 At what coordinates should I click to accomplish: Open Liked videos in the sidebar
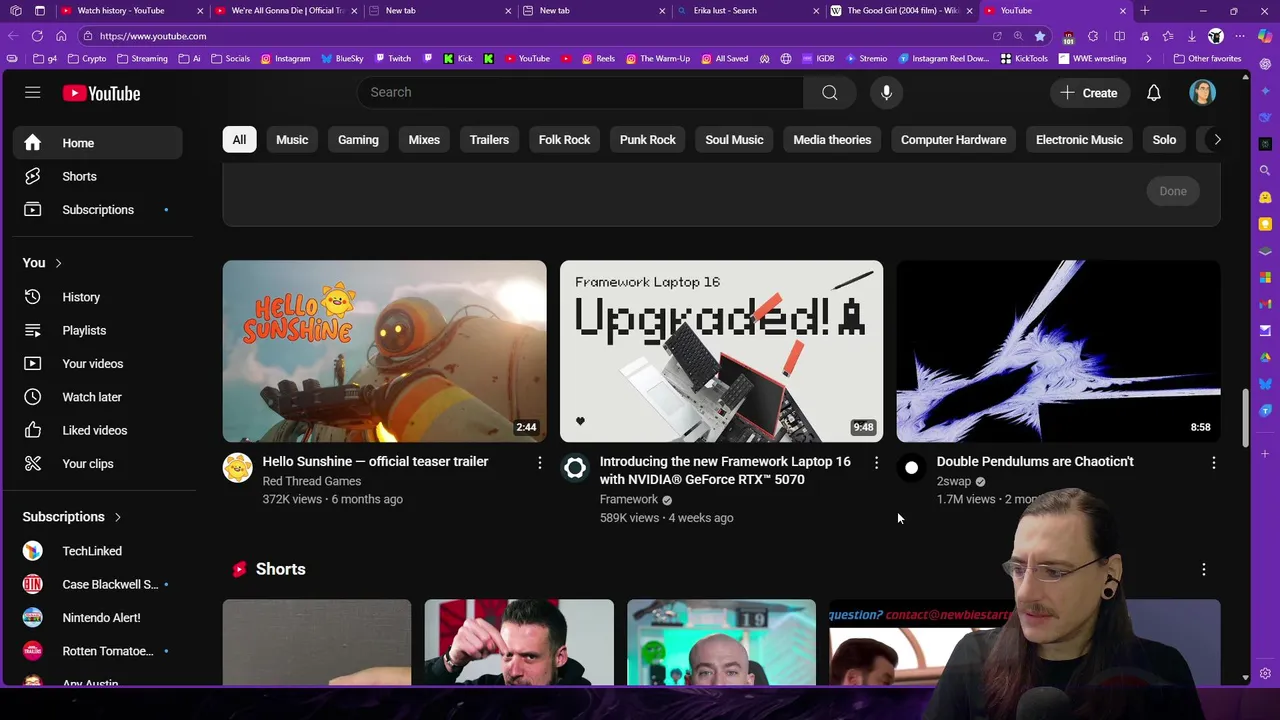(98, 430)
